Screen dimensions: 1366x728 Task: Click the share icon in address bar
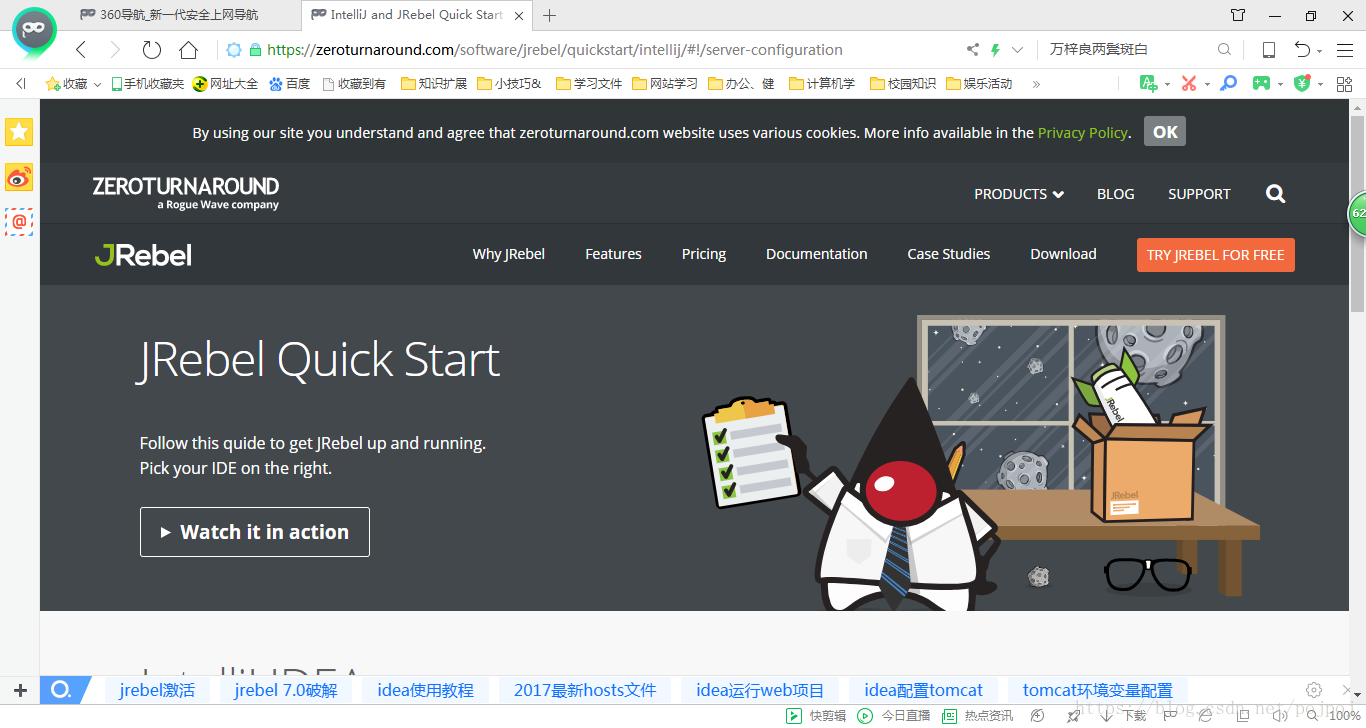(972, 50)
